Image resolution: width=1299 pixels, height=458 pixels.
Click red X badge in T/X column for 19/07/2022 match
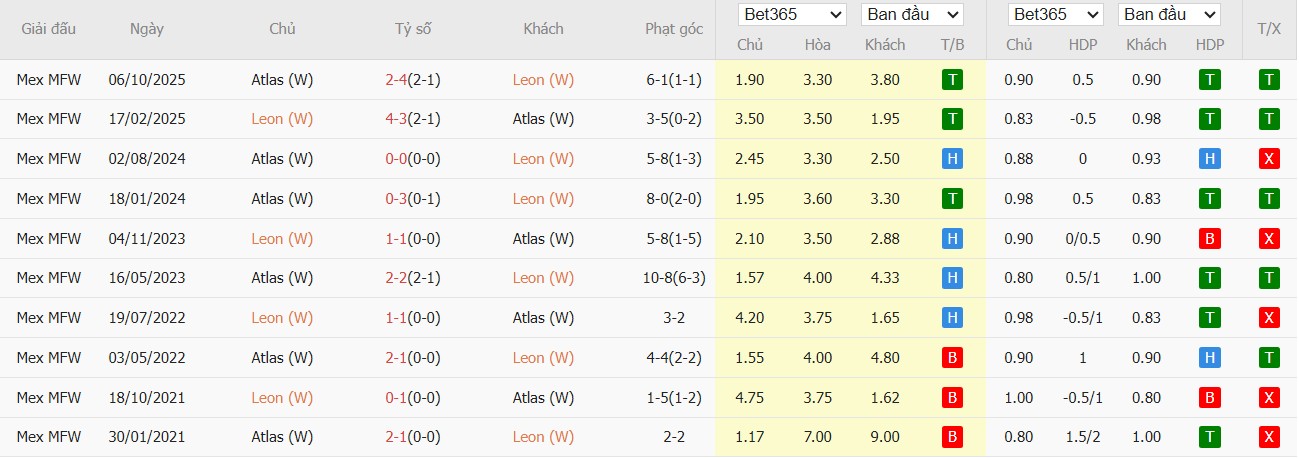click(1269, 318)
